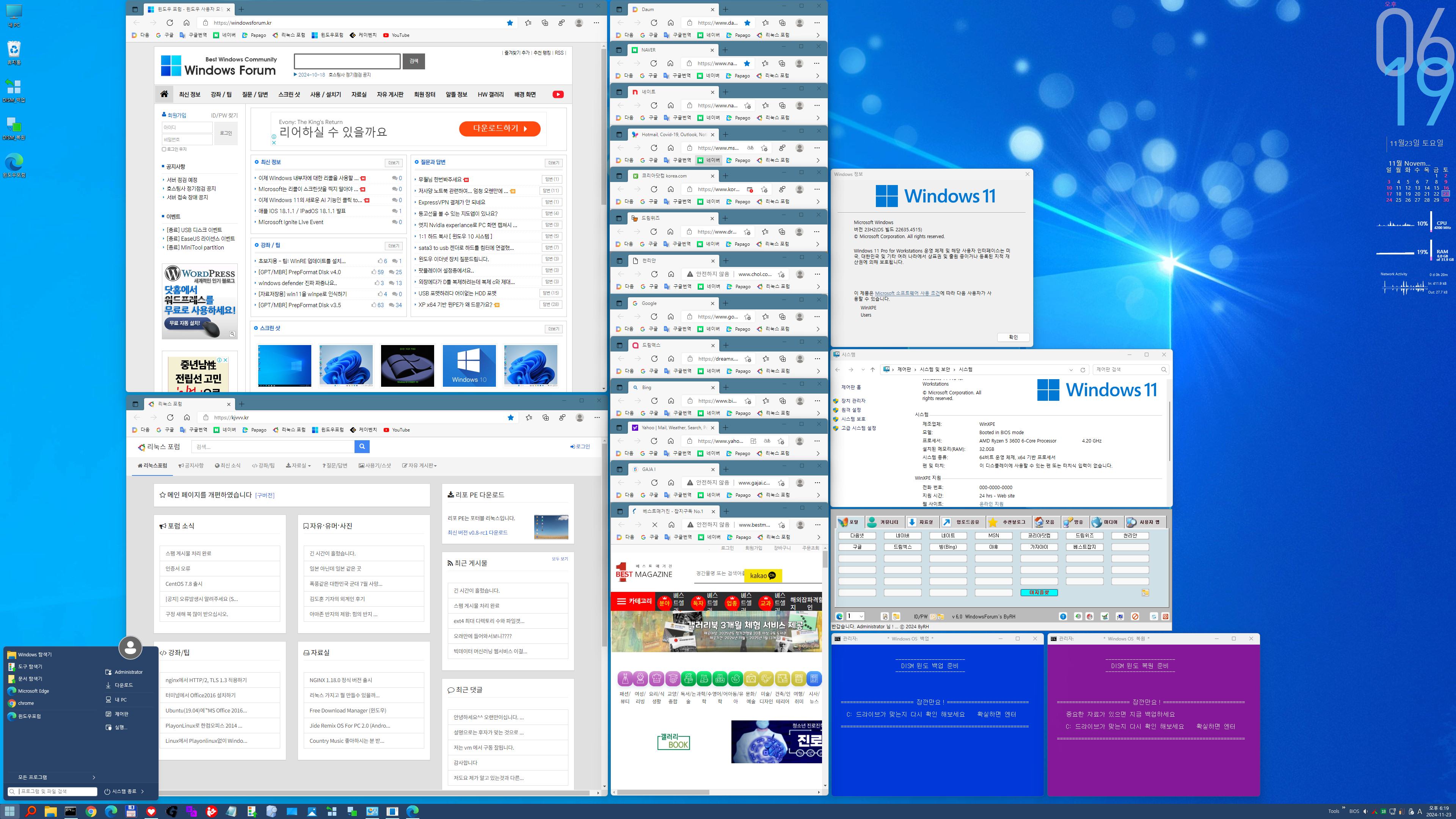Viewport: 1456px width, 819px height.
Task: Open 스크린 샷 menu on Windows Forum
Action: click(x=289, y=94)
